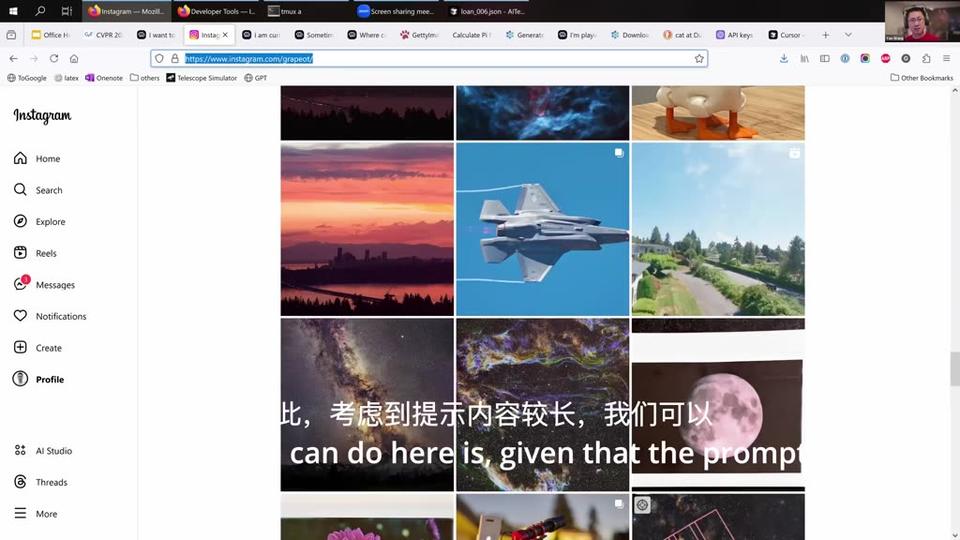Open the Onenote bookmark
This screenshot has width=960, height=540.
(x=104, y=78)
